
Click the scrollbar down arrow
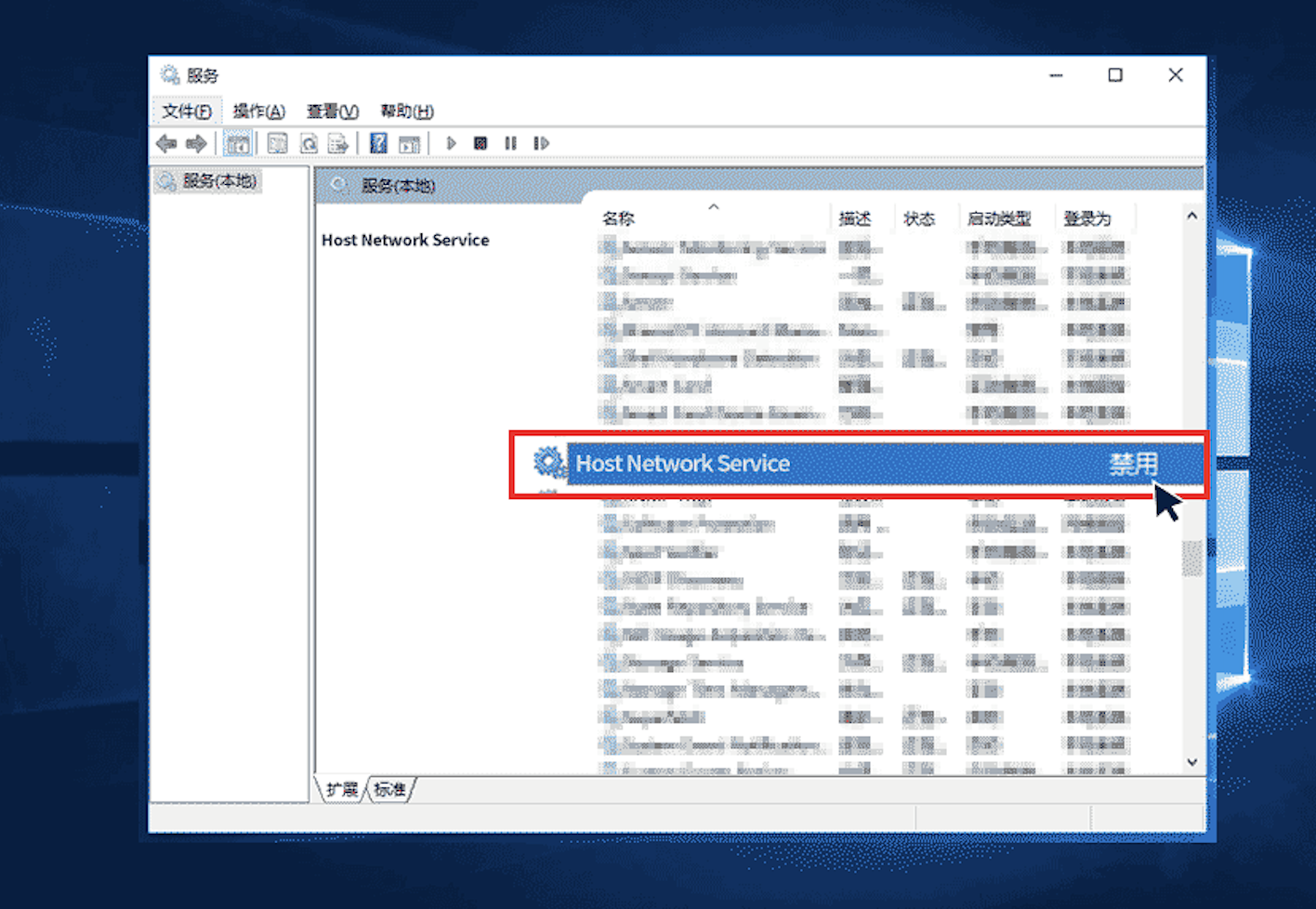(1191, 762)
